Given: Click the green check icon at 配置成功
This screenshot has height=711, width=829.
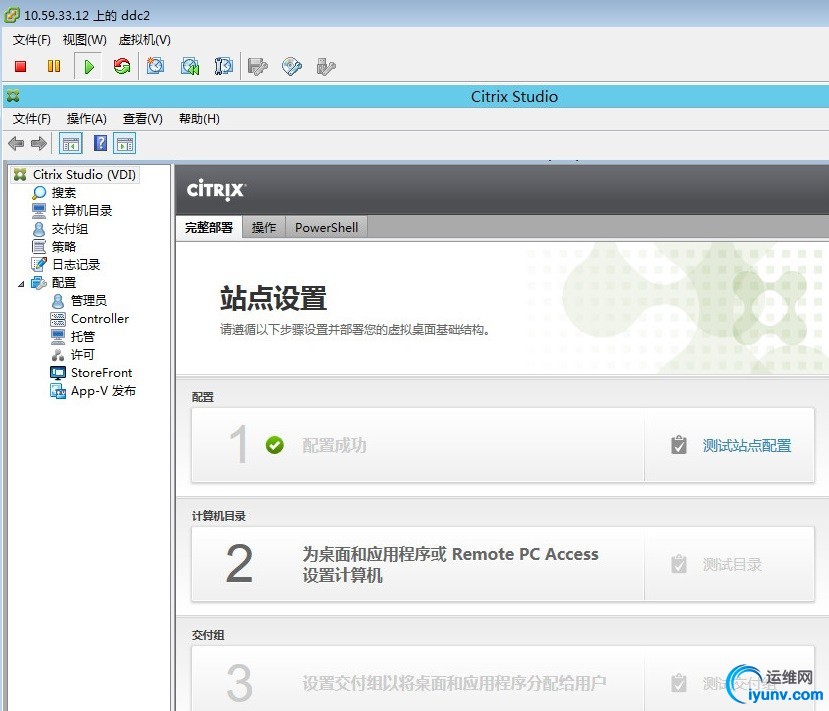Looking at the screenshot, I should point(274,445).
